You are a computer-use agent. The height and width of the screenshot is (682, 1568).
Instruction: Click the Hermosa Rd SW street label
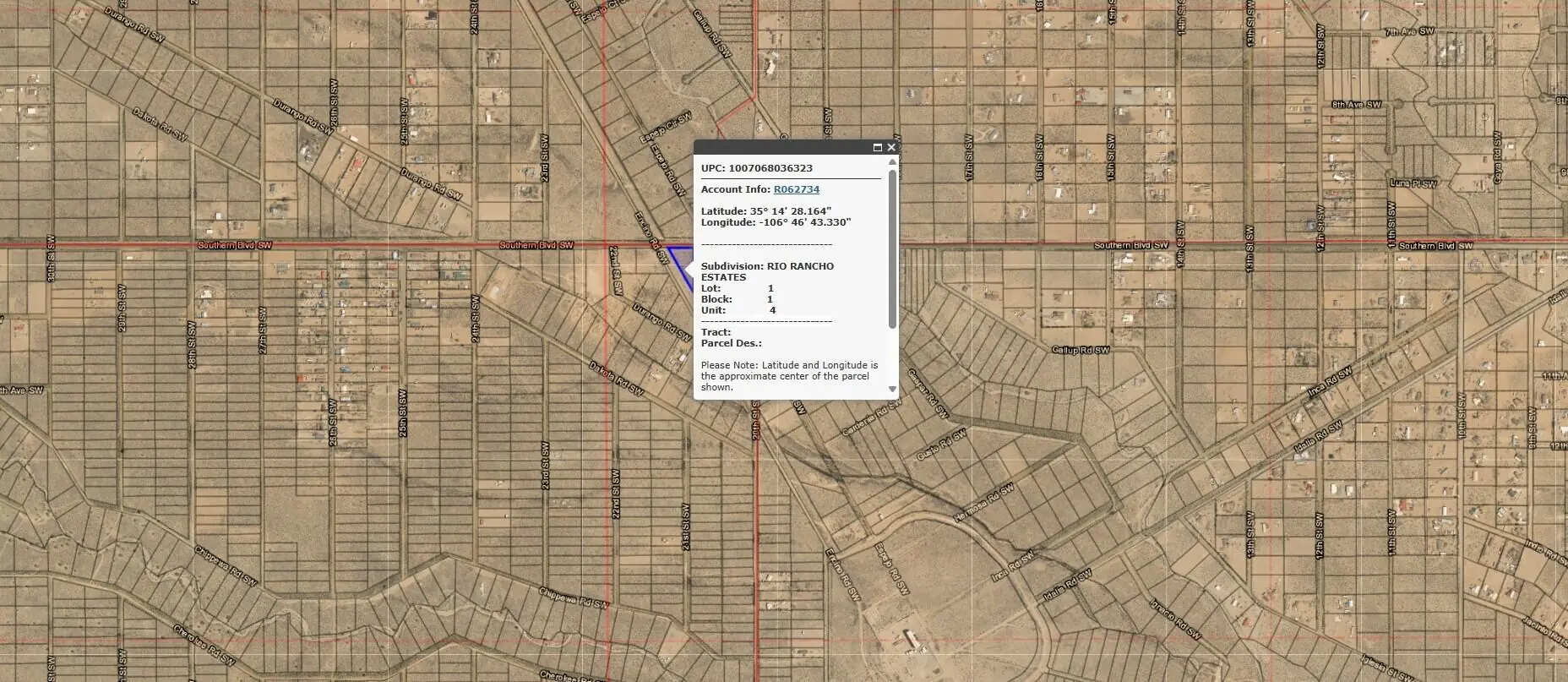[984, 503]
